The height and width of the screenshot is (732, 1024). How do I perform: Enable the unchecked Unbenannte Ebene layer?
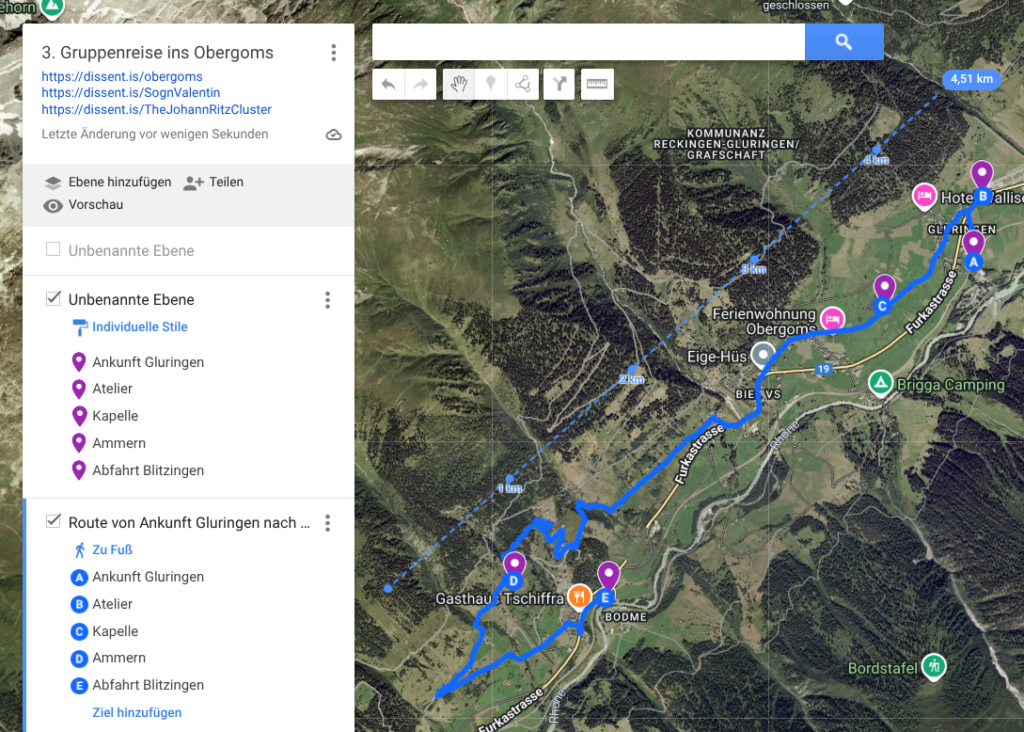tap(53, 250)
